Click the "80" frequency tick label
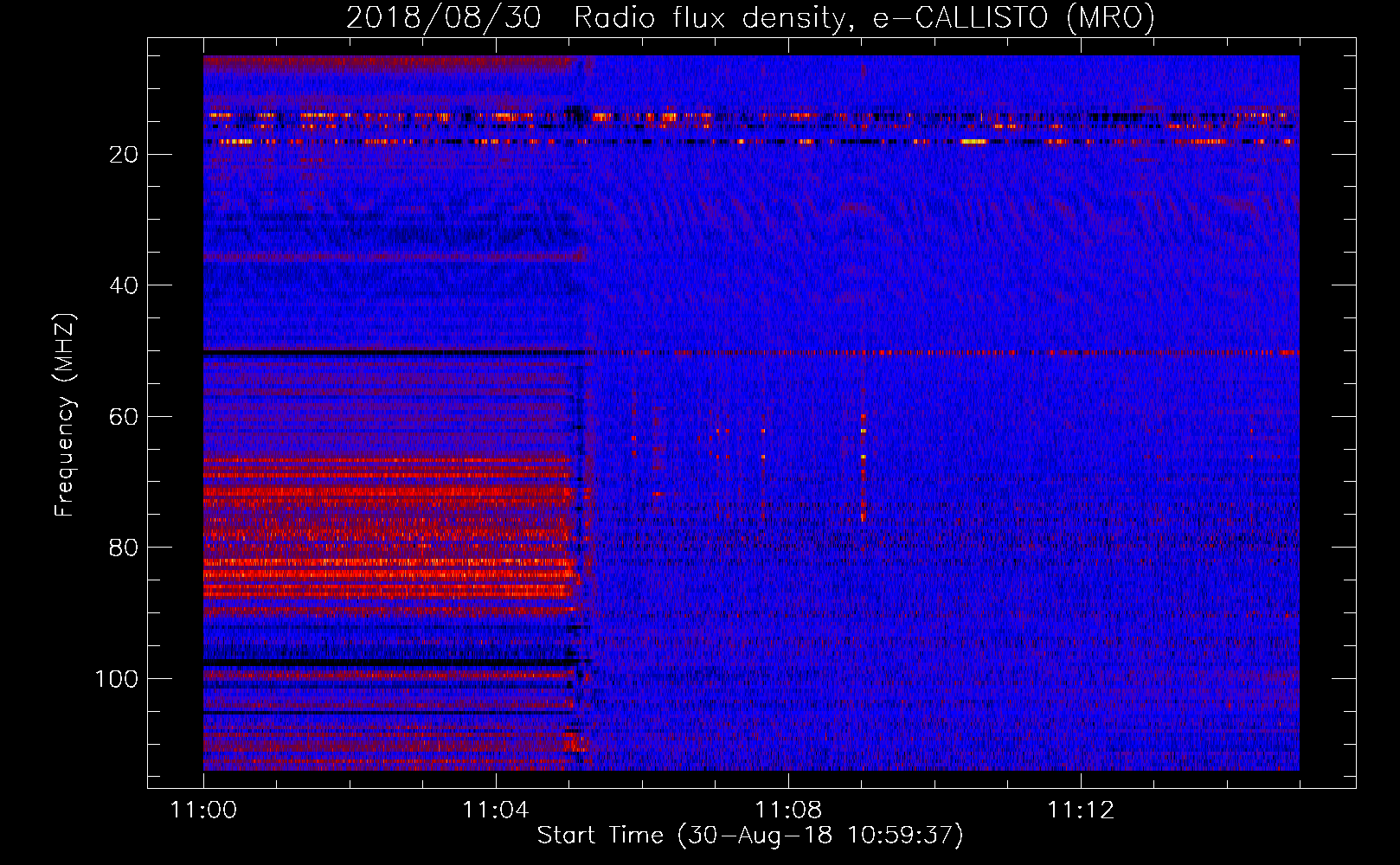Viewport: 1400px width, 865px height. tap(125, 548)
